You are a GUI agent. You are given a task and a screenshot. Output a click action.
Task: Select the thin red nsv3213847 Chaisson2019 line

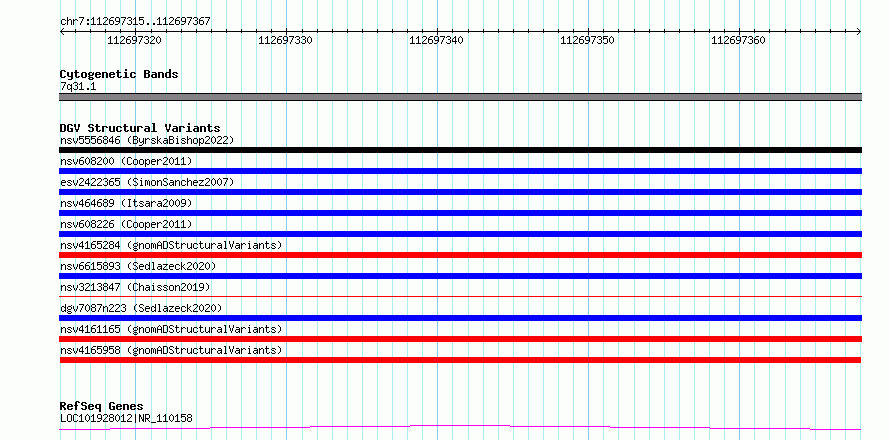(x=460, y=296)
